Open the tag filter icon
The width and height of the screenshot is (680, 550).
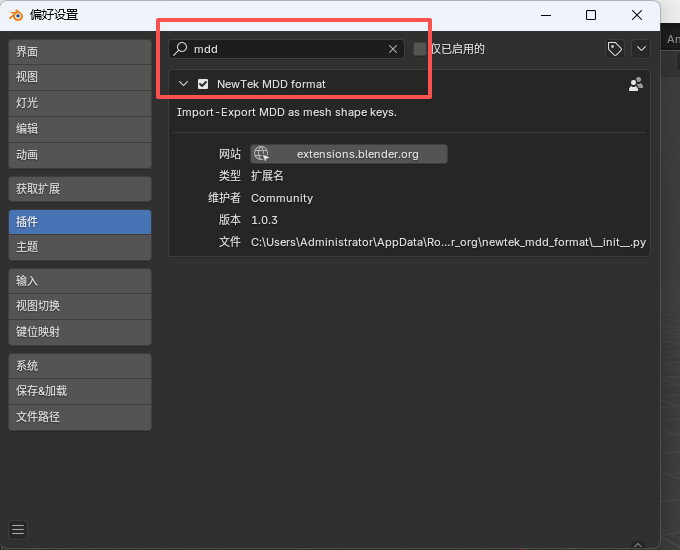click(x=615, y=49)
